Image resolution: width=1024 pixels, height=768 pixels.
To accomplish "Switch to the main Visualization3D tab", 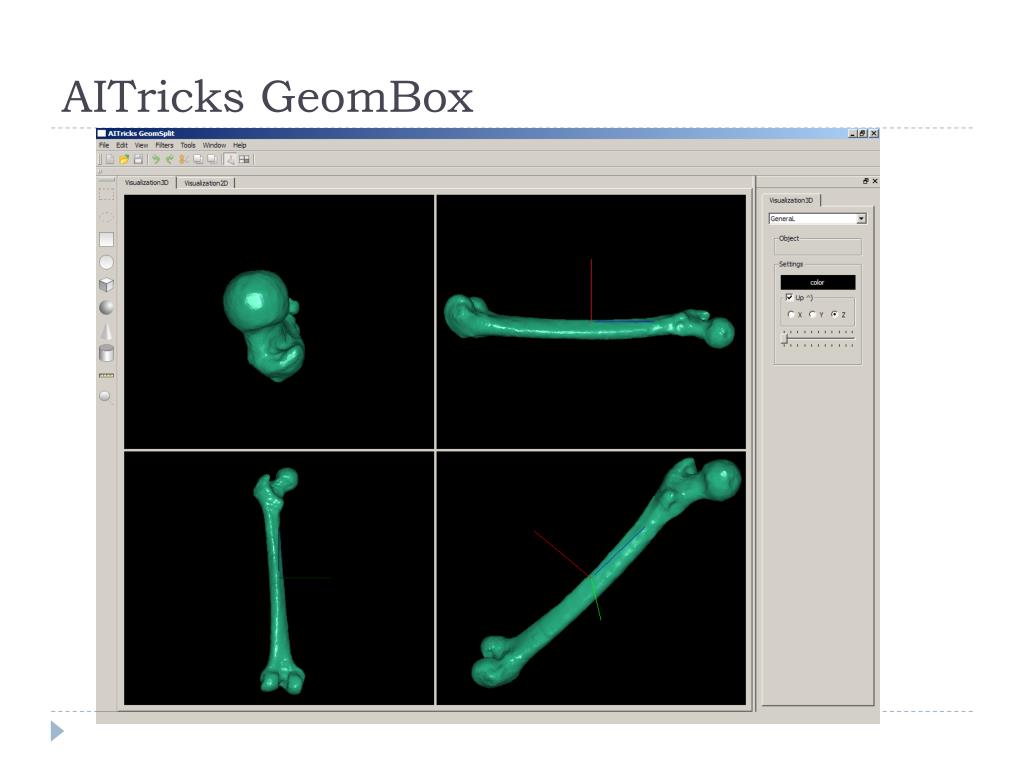I will (x=147, y=183).
